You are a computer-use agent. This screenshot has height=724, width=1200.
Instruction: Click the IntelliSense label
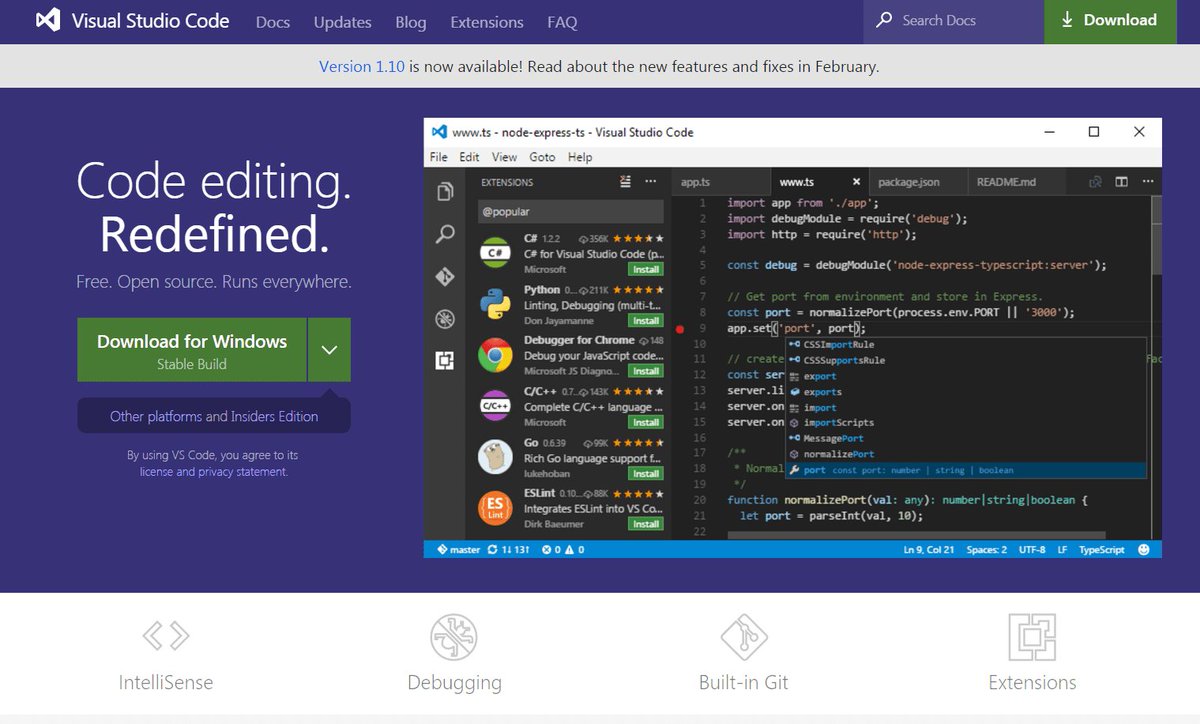coord(165,683)
